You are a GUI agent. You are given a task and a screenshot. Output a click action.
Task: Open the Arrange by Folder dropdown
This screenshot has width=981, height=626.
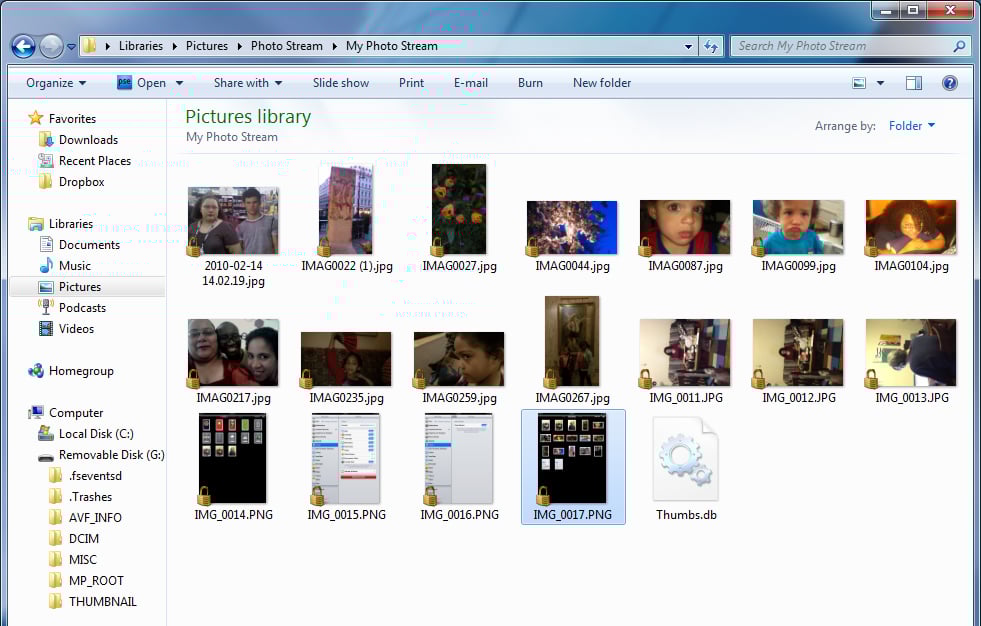tap(912, 126)
